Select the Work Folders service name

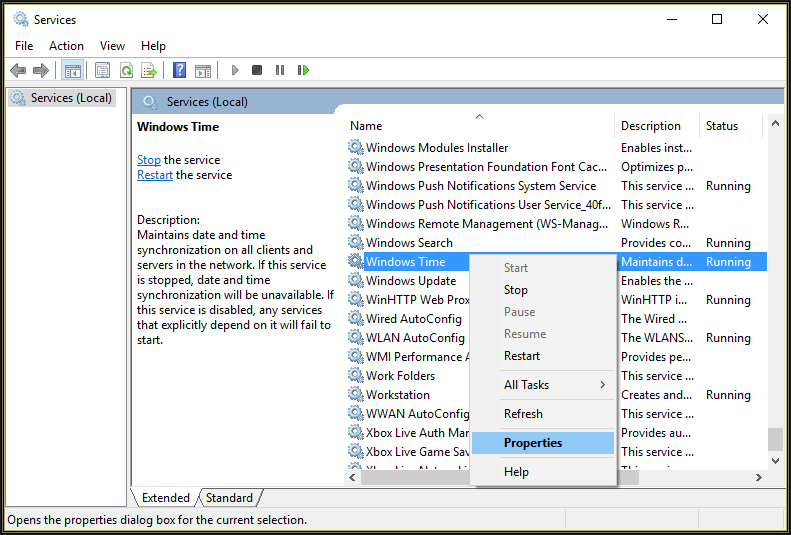[401, 376]
